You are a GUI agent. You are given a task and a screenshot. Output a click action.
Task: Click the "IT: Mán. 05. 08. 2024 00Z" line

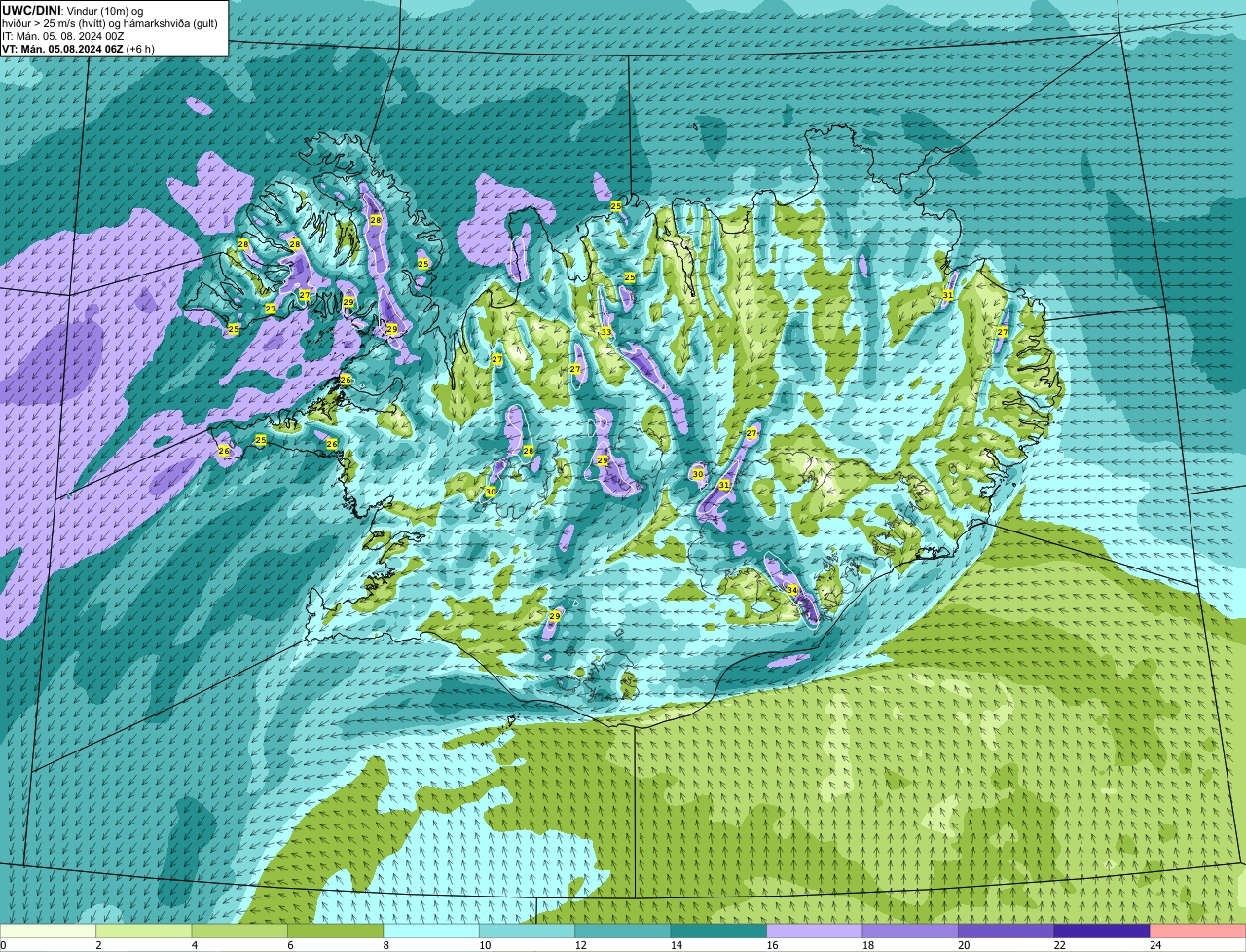pyautogui.click(x=62, y=36)
